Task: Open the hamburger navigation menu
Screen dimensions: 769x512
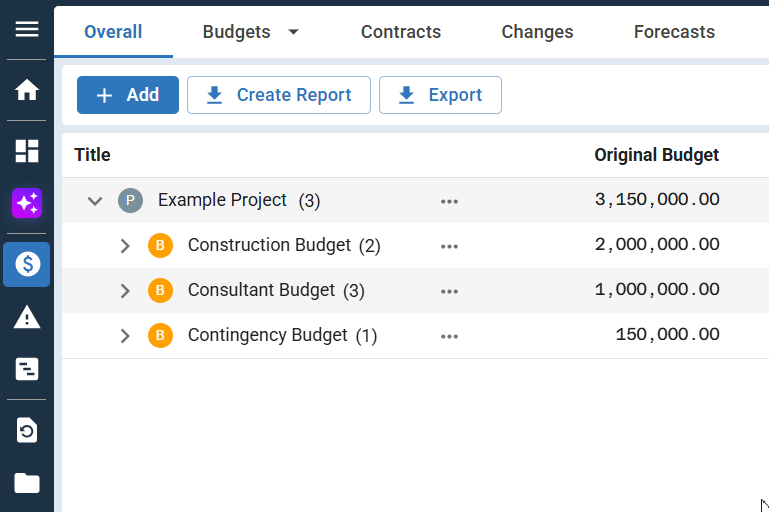Action: click(27, 29)
